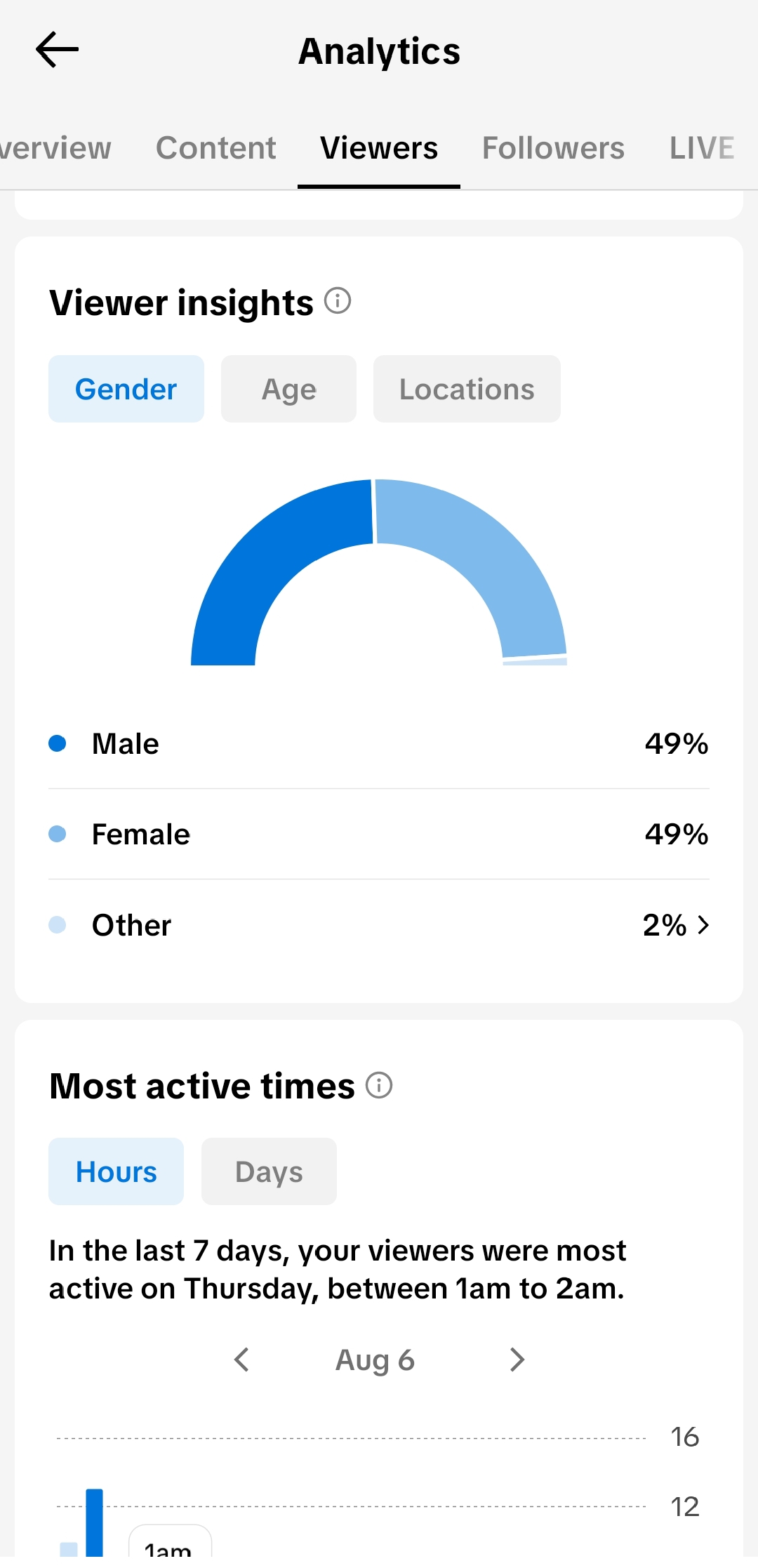Open Most active times info icon
This screenshot has height=1568, width=758.
click(x=379, y=1085)
